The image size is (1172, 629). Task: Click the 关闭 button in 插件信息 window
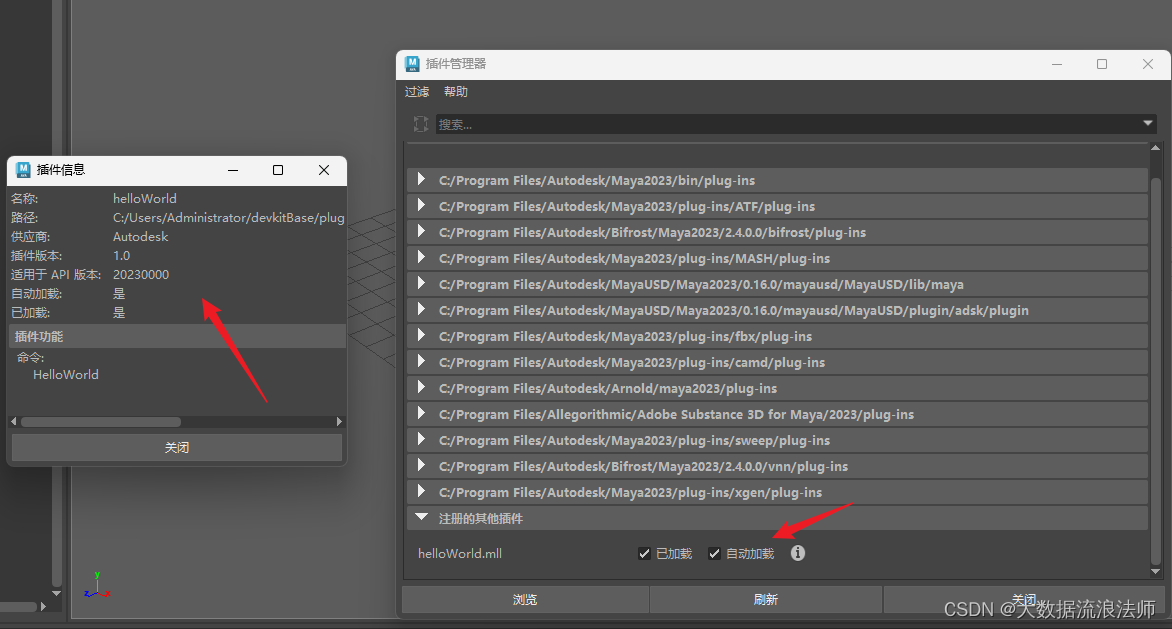(176, 447)
